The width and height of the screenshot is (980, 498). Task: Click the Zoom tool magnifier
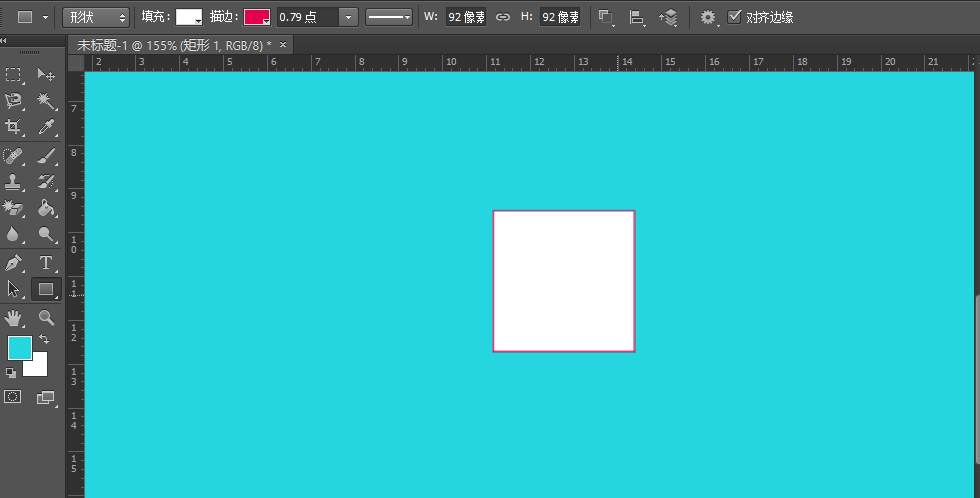[x=46, y=318]
